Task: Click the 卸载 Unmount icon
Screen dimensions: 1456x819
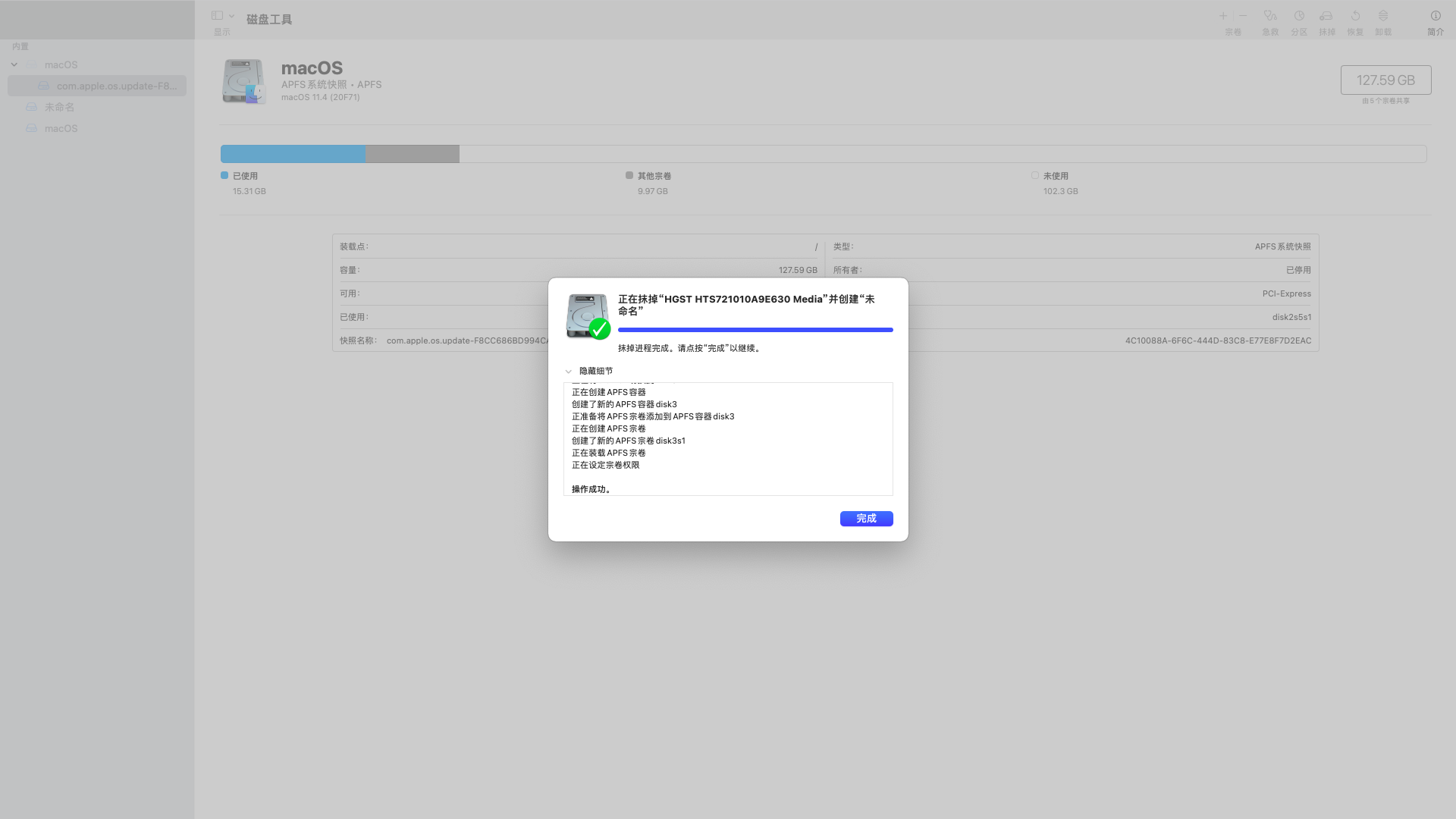Action: pyautogui.click(x=1383, y=16)
